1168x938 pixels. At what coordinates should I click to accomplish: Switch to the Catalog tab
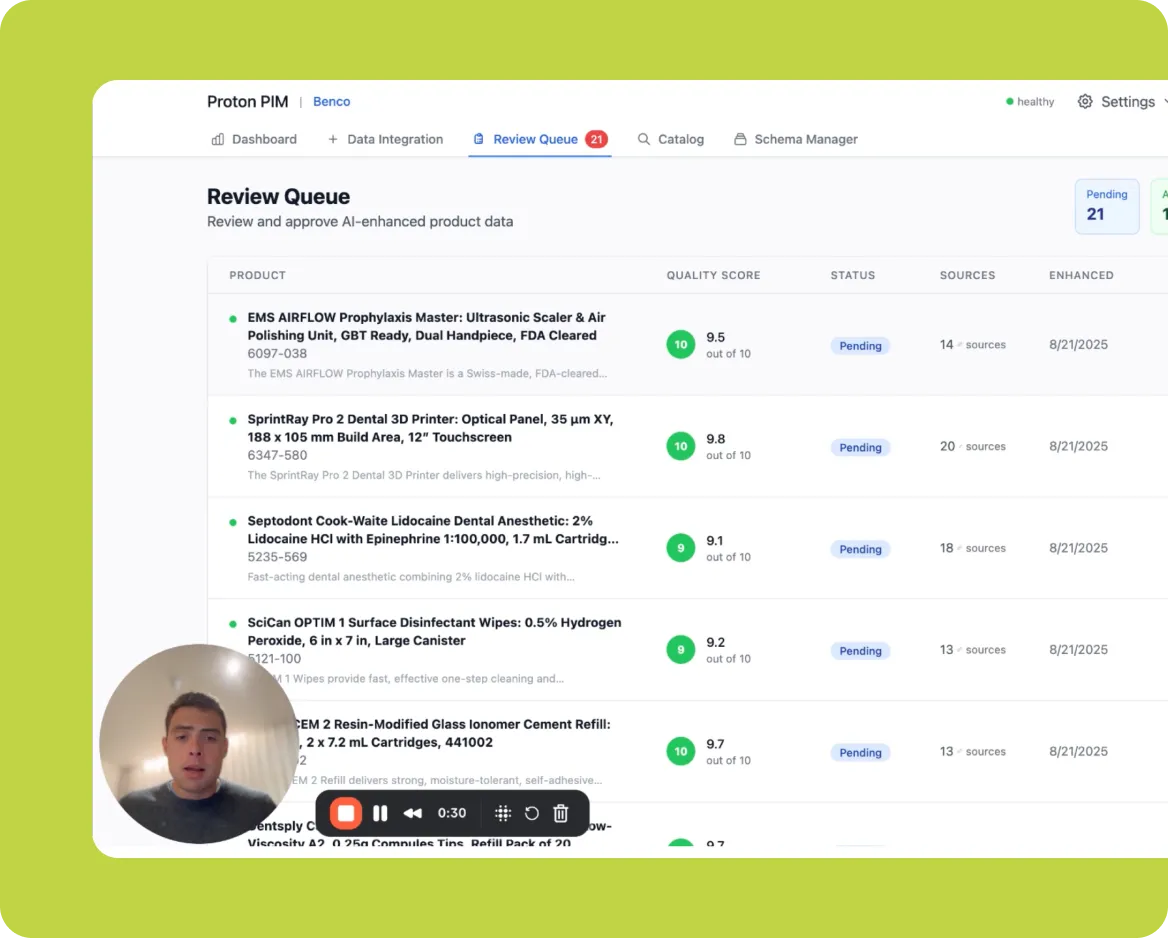pyautogui.click(x=670, y=139)
